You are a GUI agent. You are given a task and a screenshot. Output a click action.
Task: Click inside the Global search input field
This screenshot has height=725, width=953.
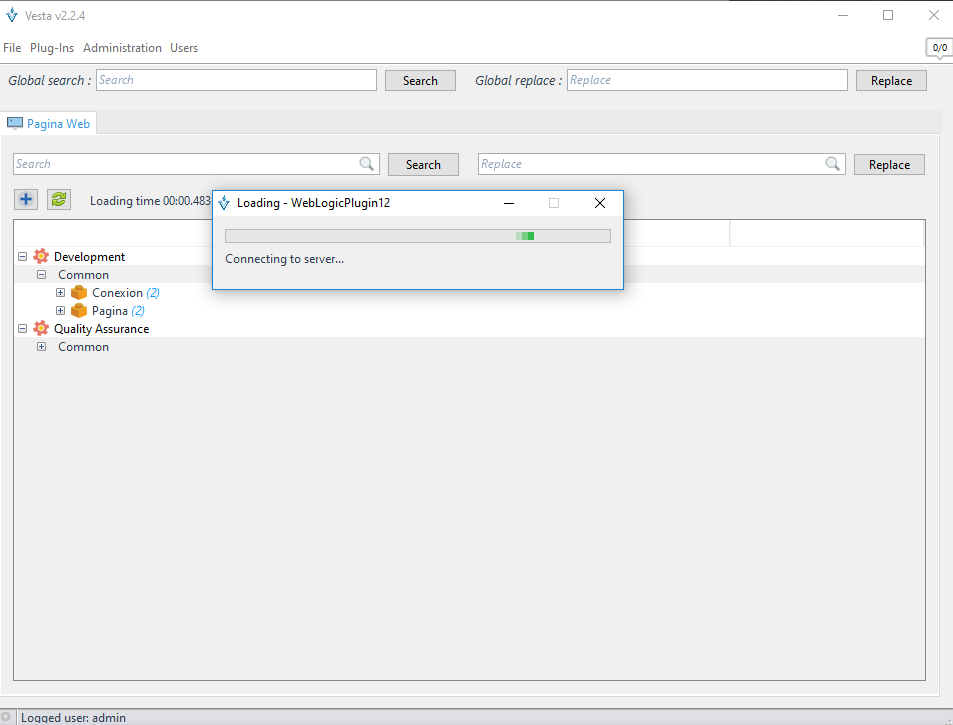tap(236, 80)
